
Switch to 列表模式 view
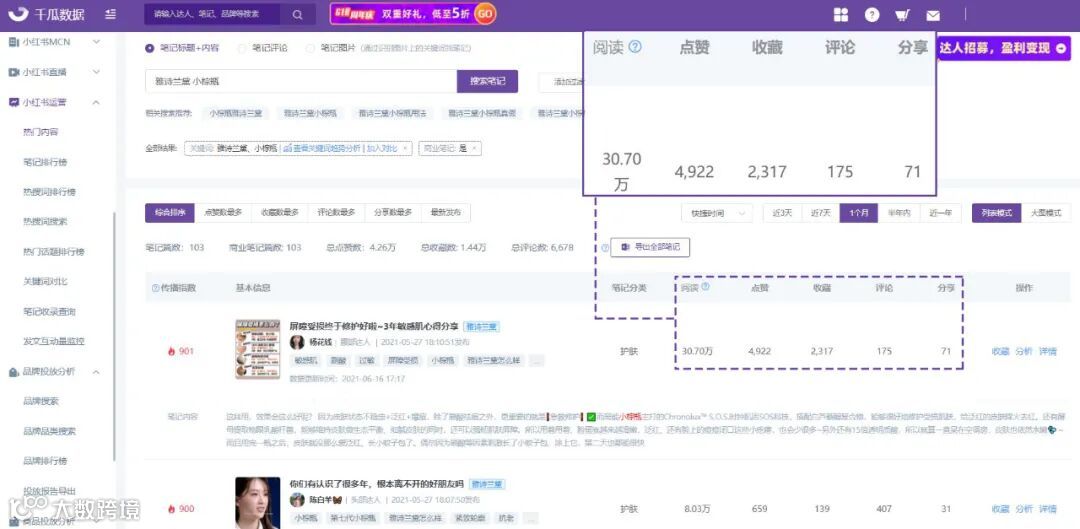click(997, 213)
